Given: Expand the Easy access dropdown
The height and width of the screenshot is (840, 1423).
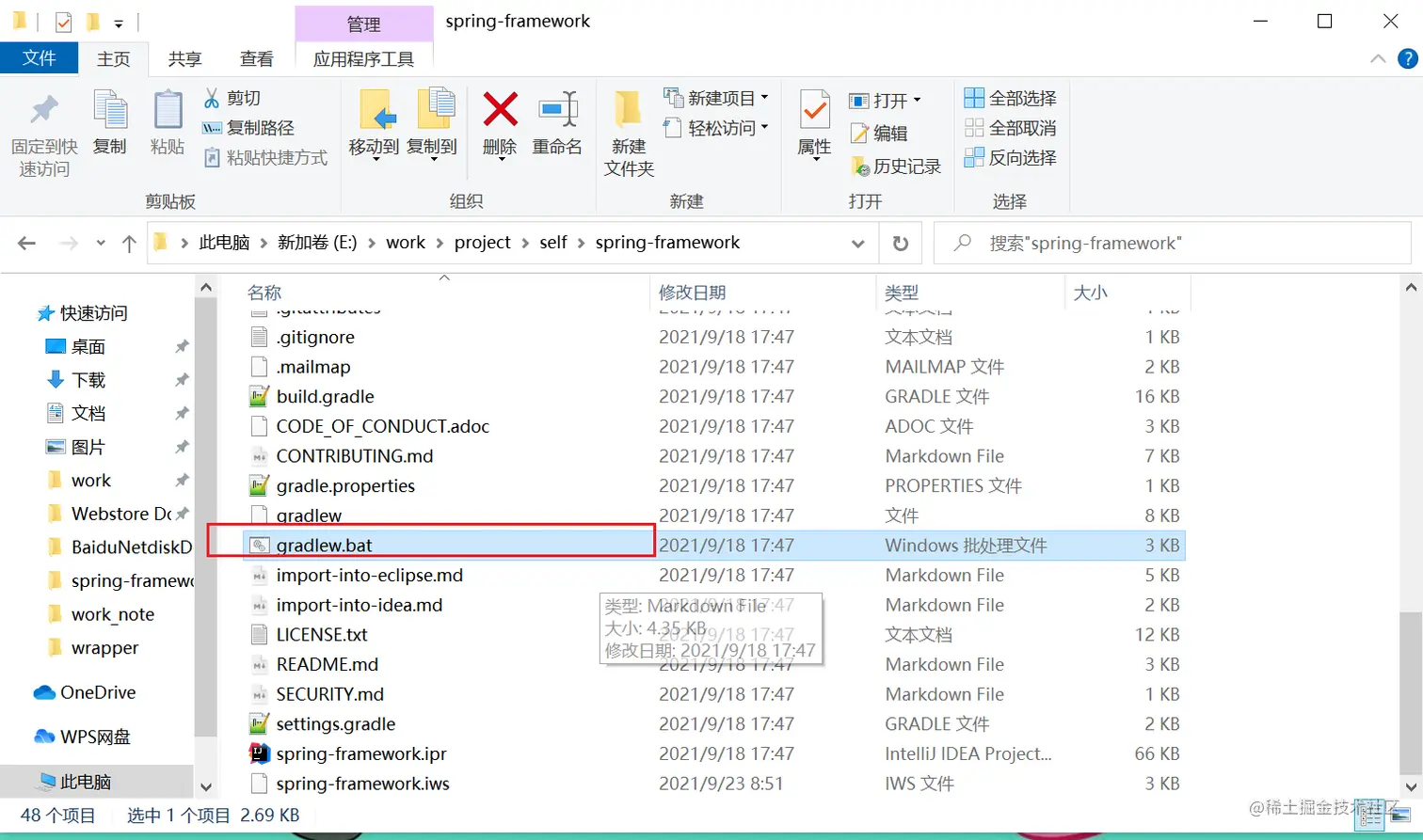Looking at the screenshot, I should (764, 127).
